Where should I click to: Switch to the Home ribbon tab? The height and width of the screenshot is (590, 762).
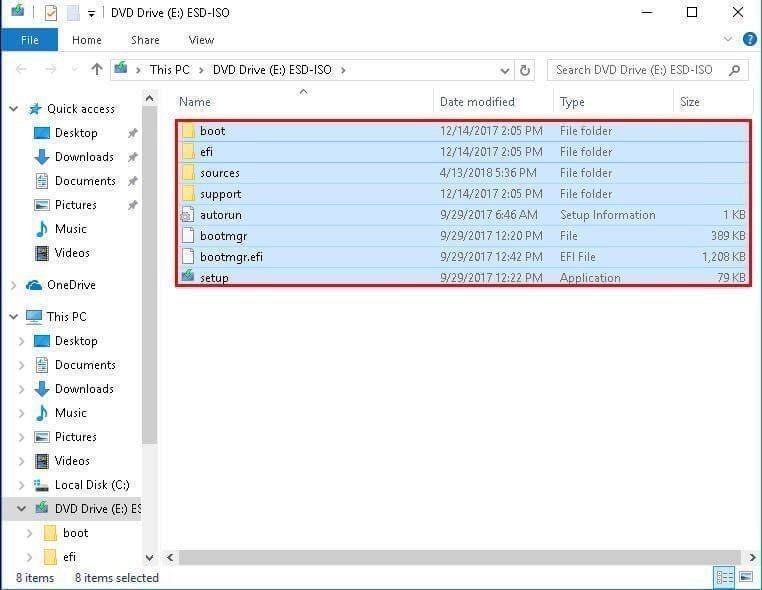coord(87,40)
